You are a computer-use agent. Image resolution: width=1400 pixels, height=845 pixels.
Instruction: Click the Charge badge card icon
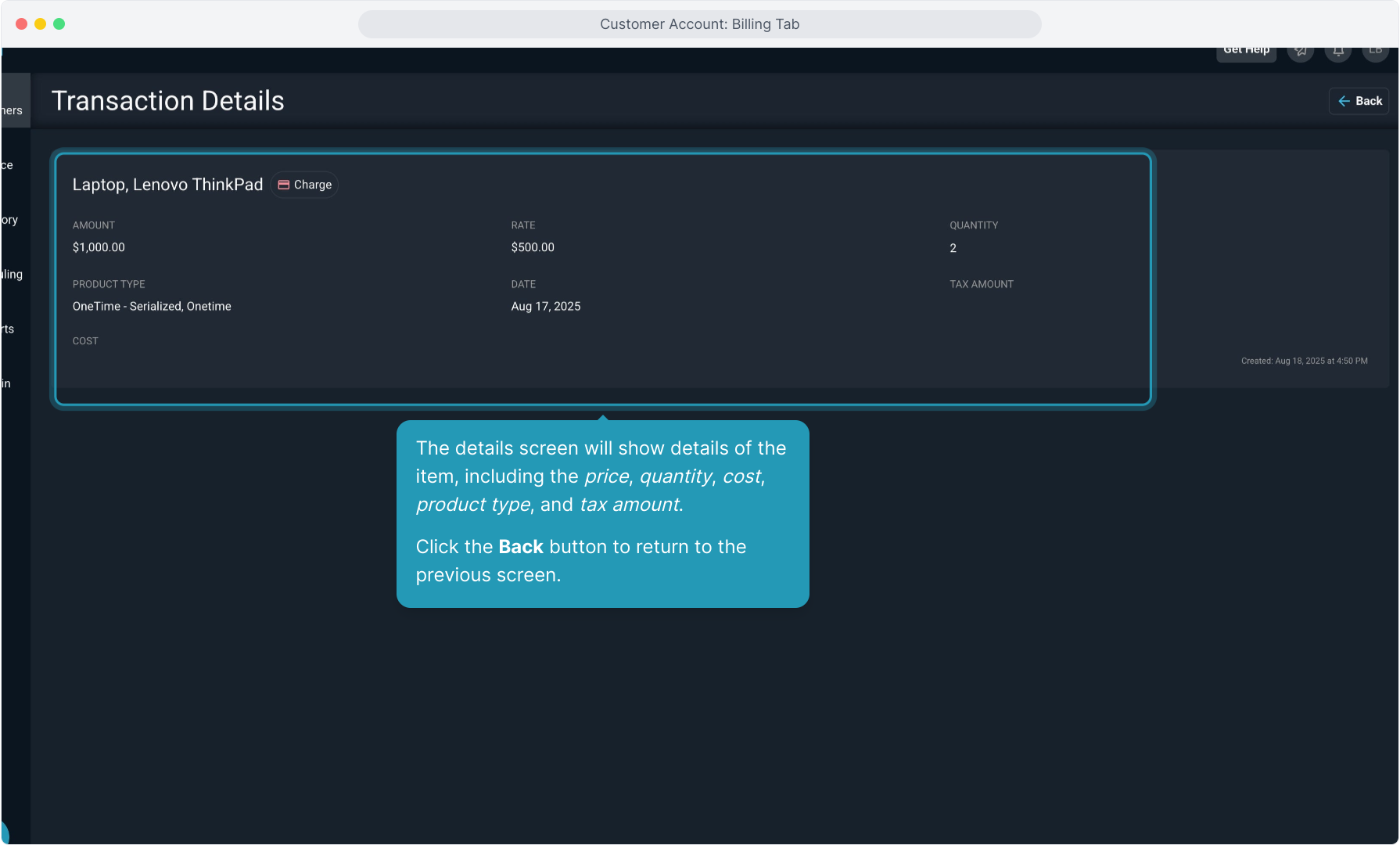(284, 185)
